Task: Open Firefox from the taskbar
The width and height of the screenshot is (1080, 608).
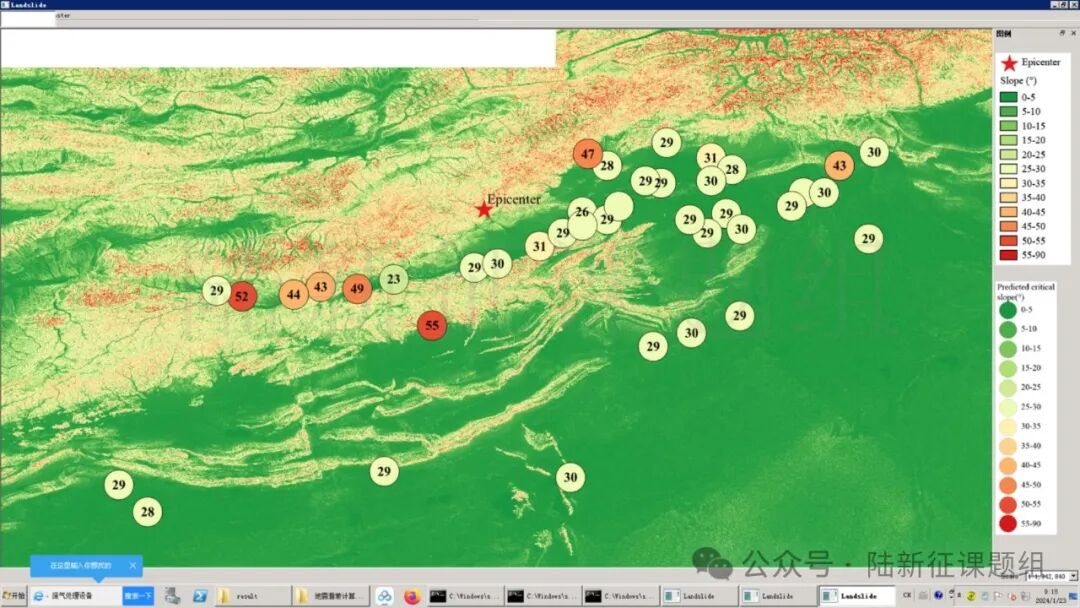Action: [412, 596]
